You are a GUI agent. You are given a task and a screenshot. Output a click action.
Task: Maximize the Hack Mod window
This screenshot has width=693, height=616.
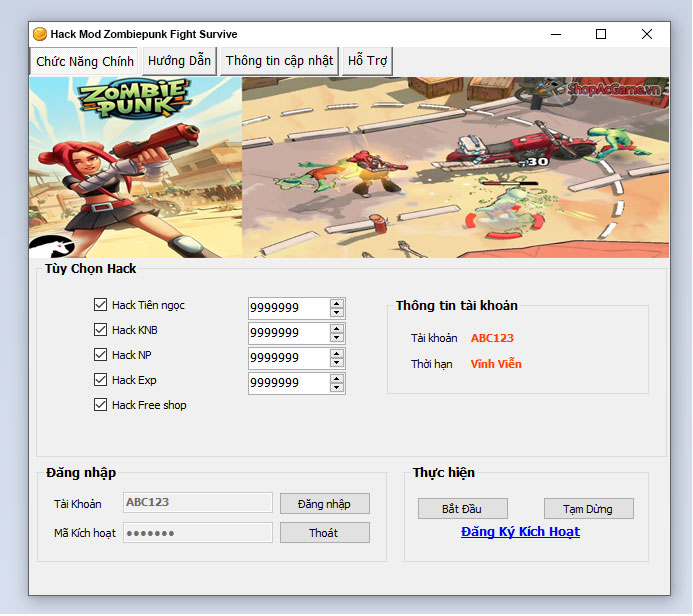coord(601,34)
